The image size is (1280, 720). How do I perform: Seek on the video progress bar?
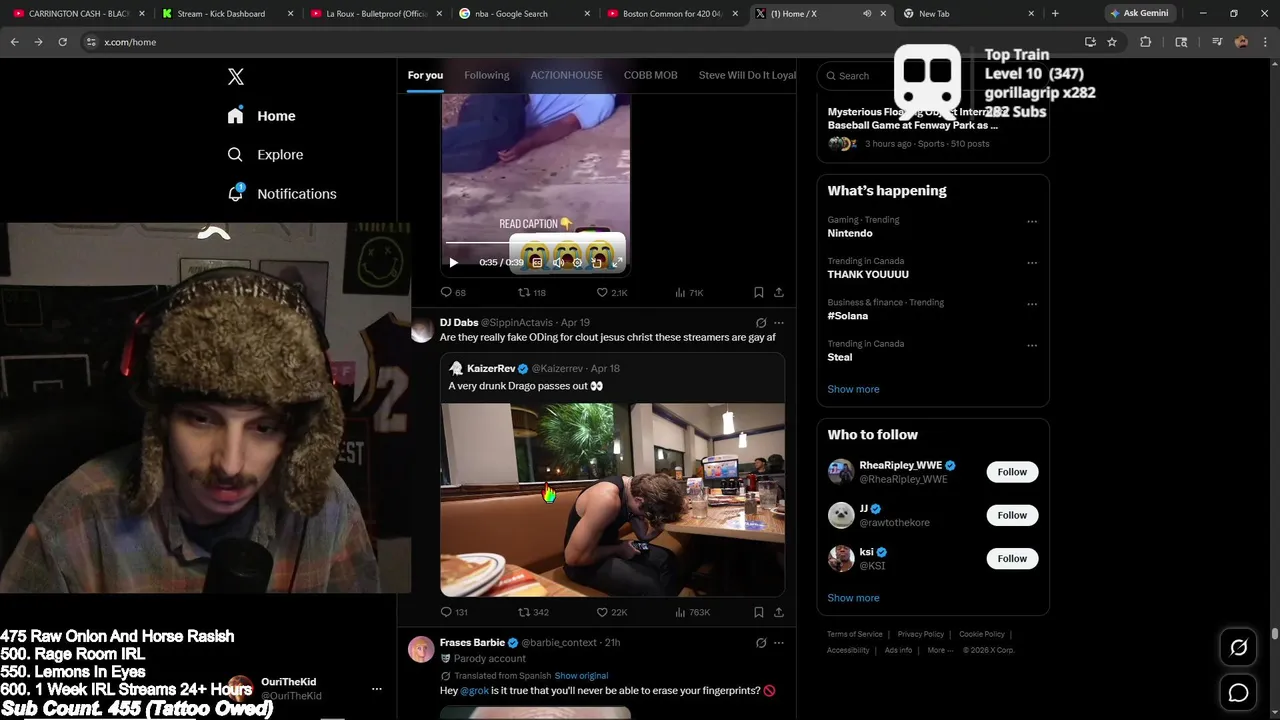click(x=535, y=243)
